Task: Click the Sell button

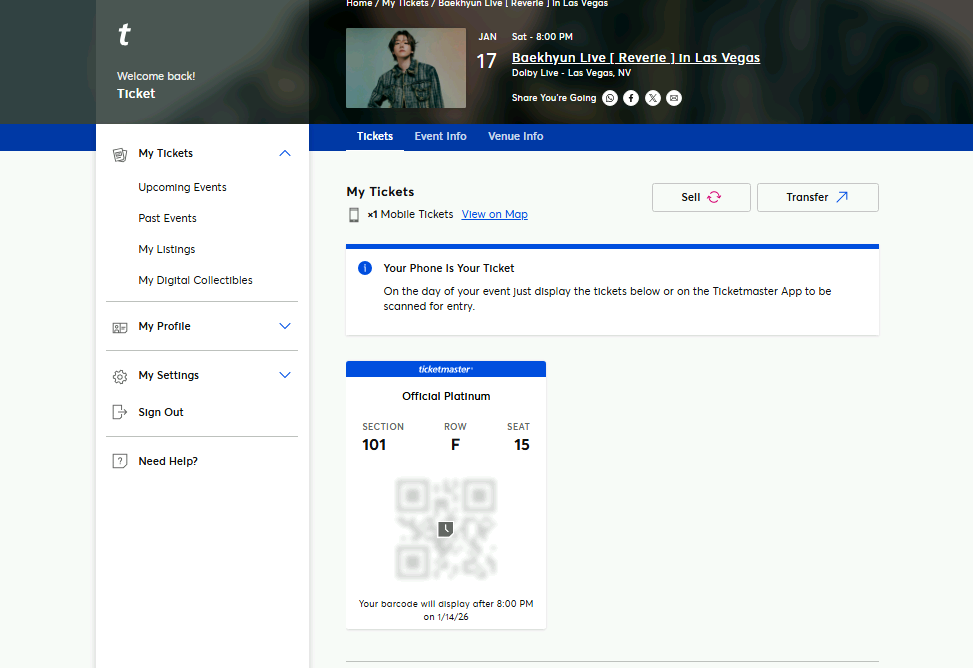Action: tap(701, 197)
